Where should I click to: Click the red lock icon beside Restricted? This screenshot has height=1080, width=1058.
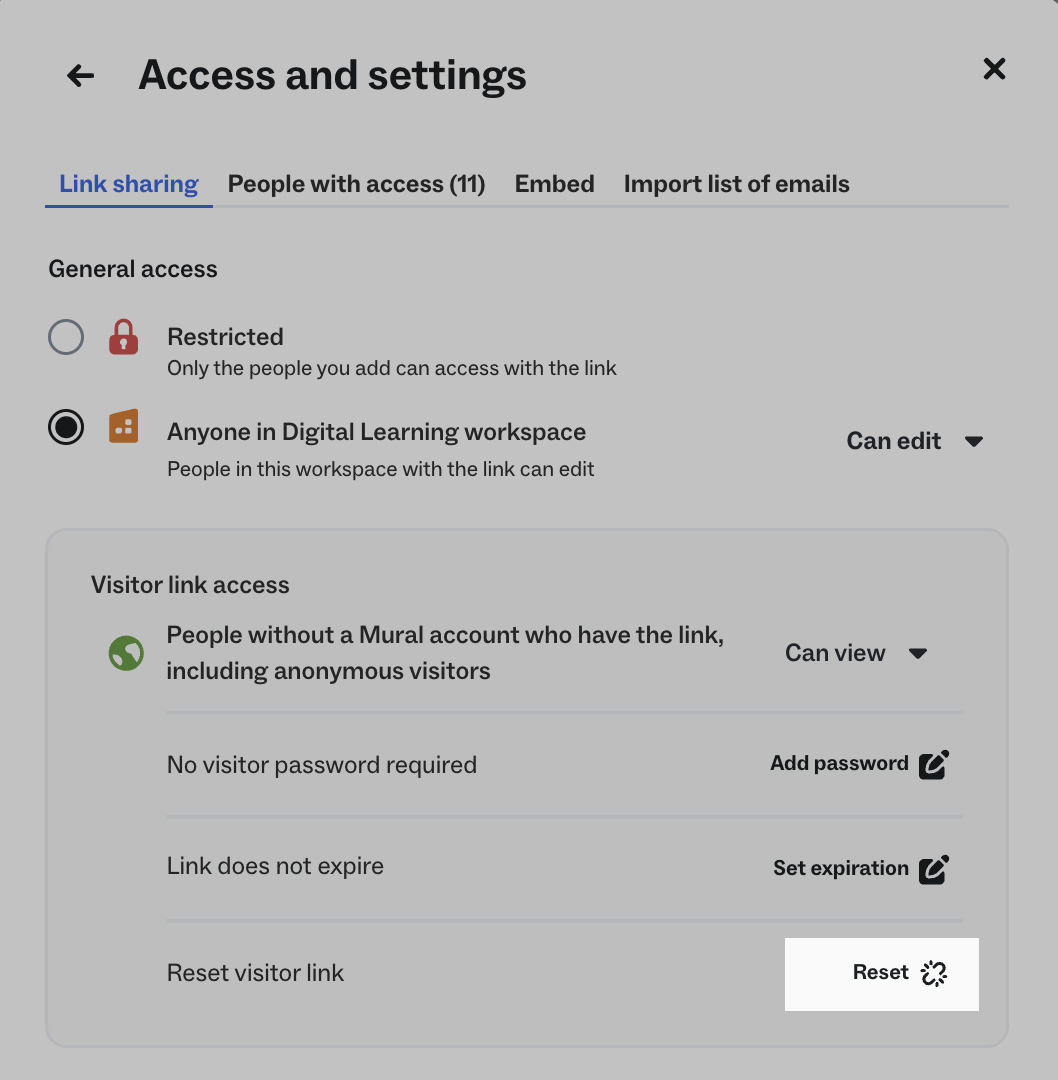(123, 337)
